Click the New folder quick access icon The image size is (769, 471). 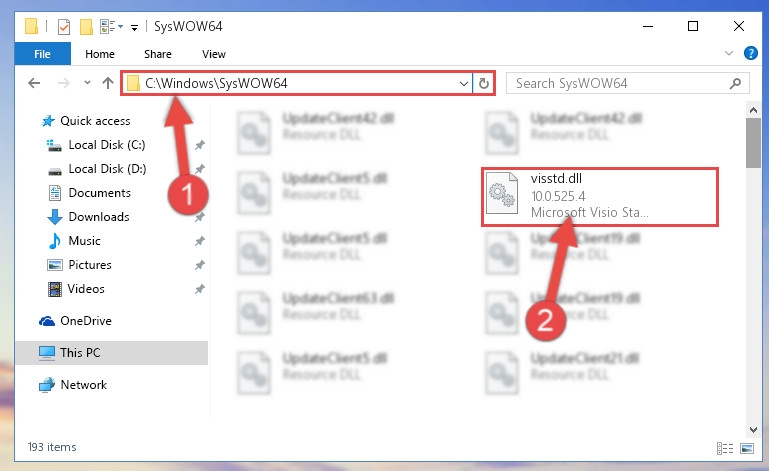point(86,26)
